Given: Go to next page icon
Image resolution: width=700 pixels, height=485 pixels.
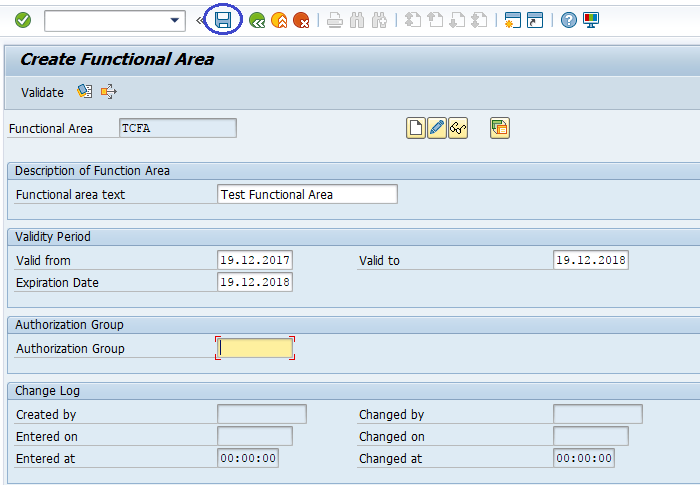Looking at the screenshot, I should tap(457, 21).
